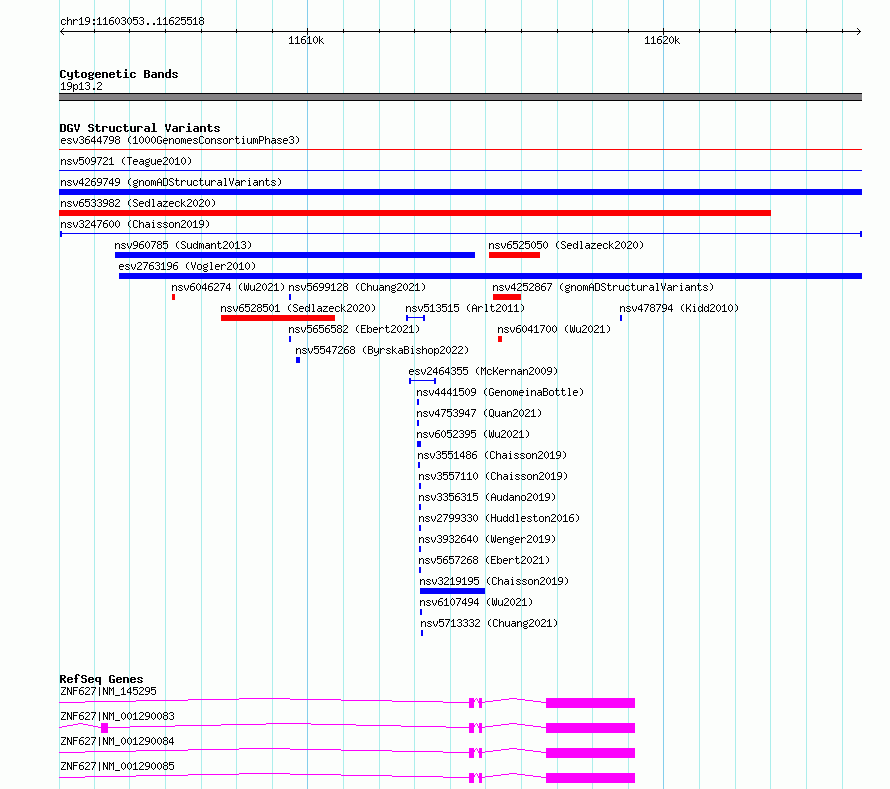This screenshot has height=789, width=890.
Task: Click the nsv5656582 (Ebert2021) label
Action: (354, 329)
